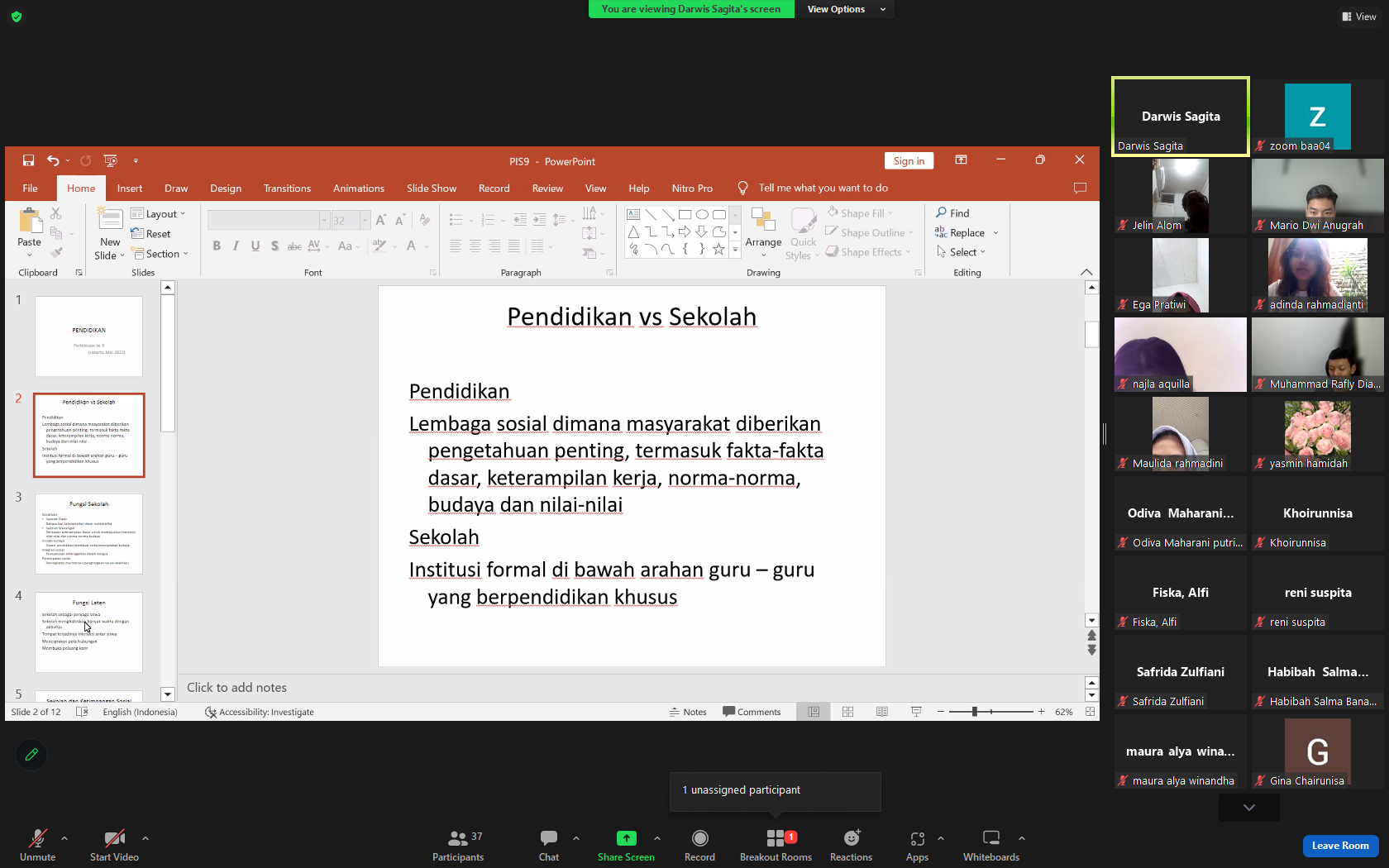Viewport: 1389px width, 868px height.
Task: Click the encryption shield icon
Action: [17, 17]
